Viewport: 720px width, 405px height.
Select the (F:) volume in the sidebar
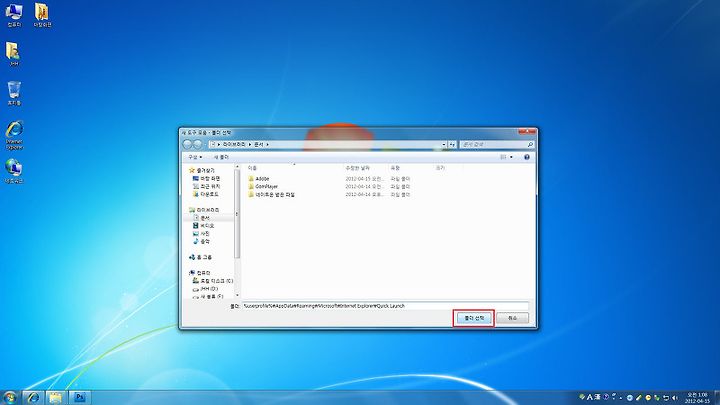coord(208,296)
